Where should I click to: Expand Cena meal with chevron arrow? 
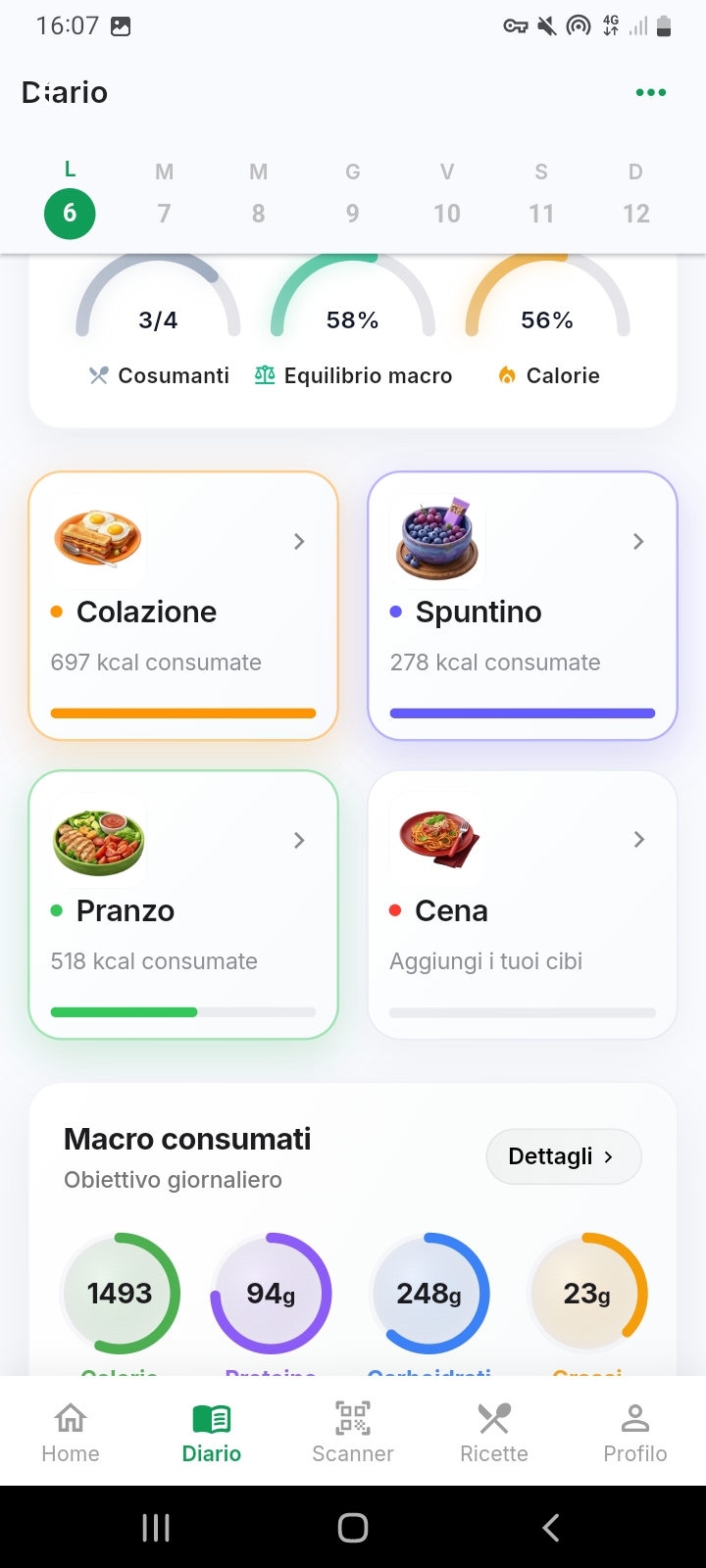point(638,839)
